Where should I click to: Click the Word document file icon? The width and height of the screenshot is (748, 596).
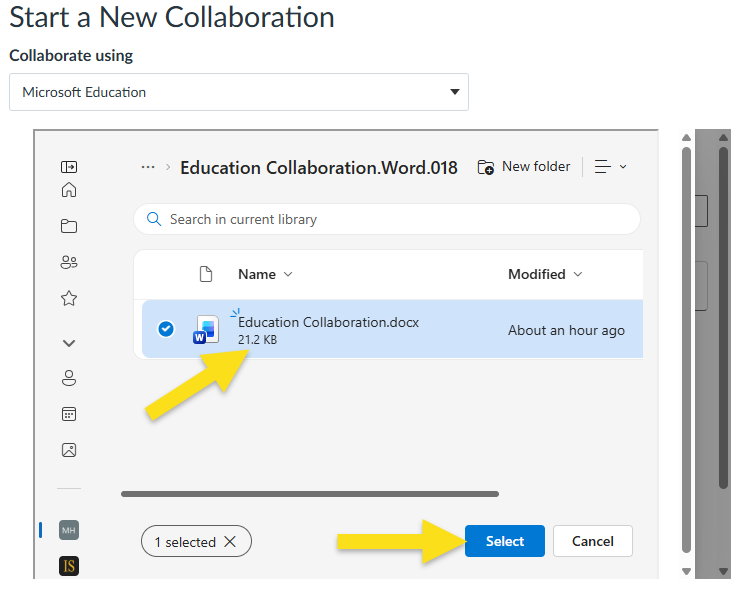coord(206,329)
